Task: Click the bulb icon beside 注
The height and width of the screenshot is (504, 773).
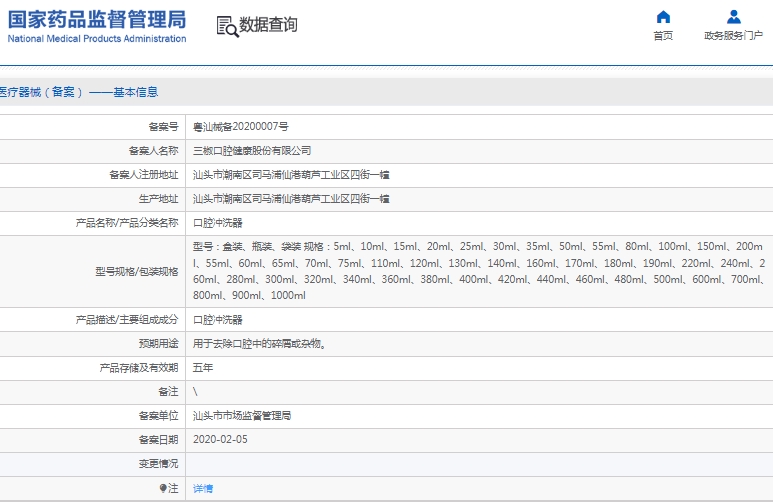Action: click(x=163, y=488)
